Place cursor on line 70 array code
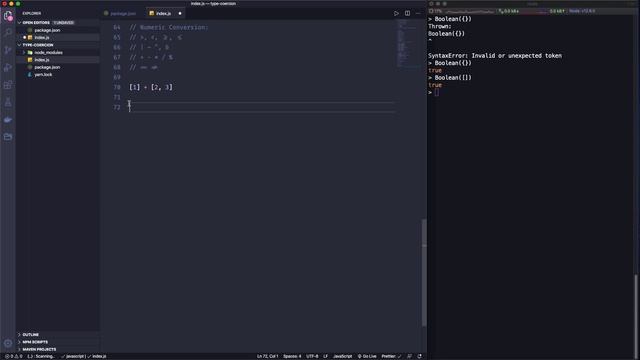Viewport: 640px width, 360px height. coord(151,87)
